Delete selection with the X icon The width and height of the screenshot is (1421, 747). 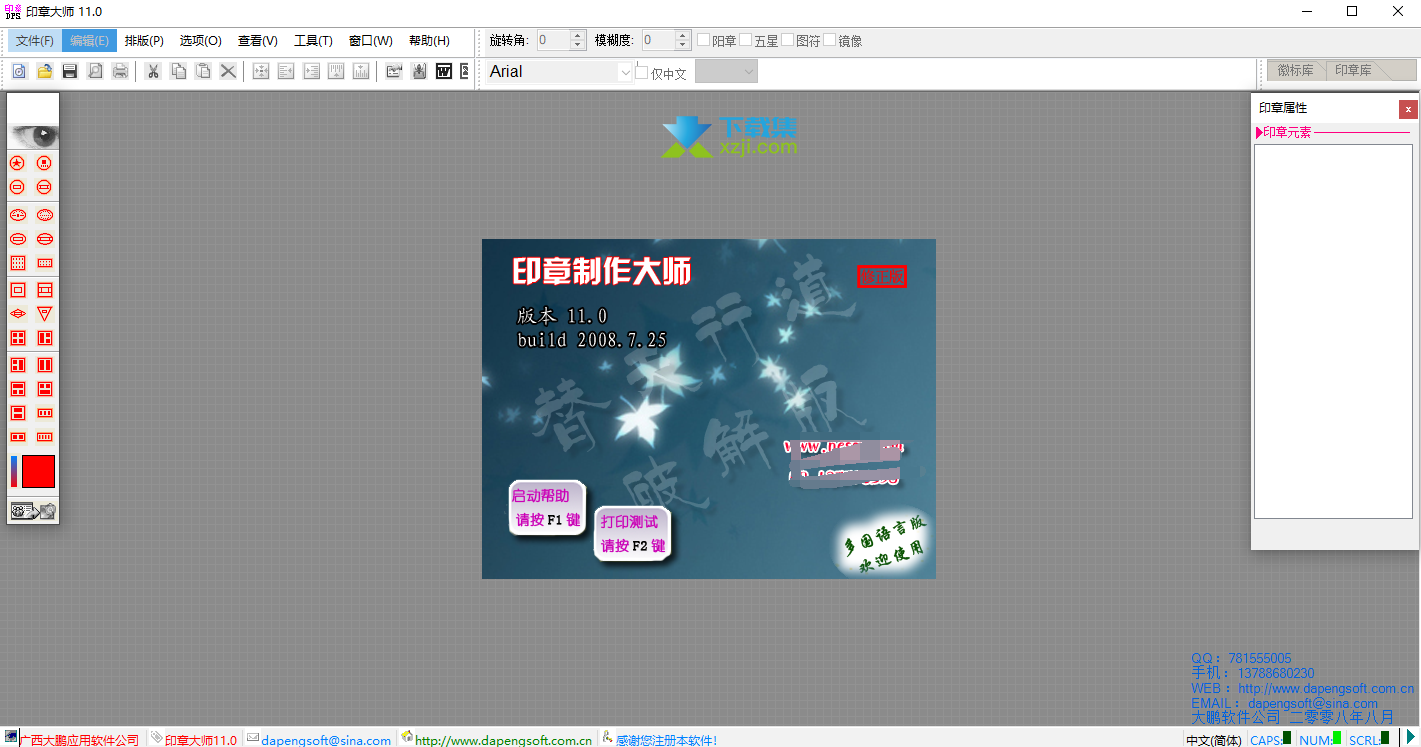228,71
